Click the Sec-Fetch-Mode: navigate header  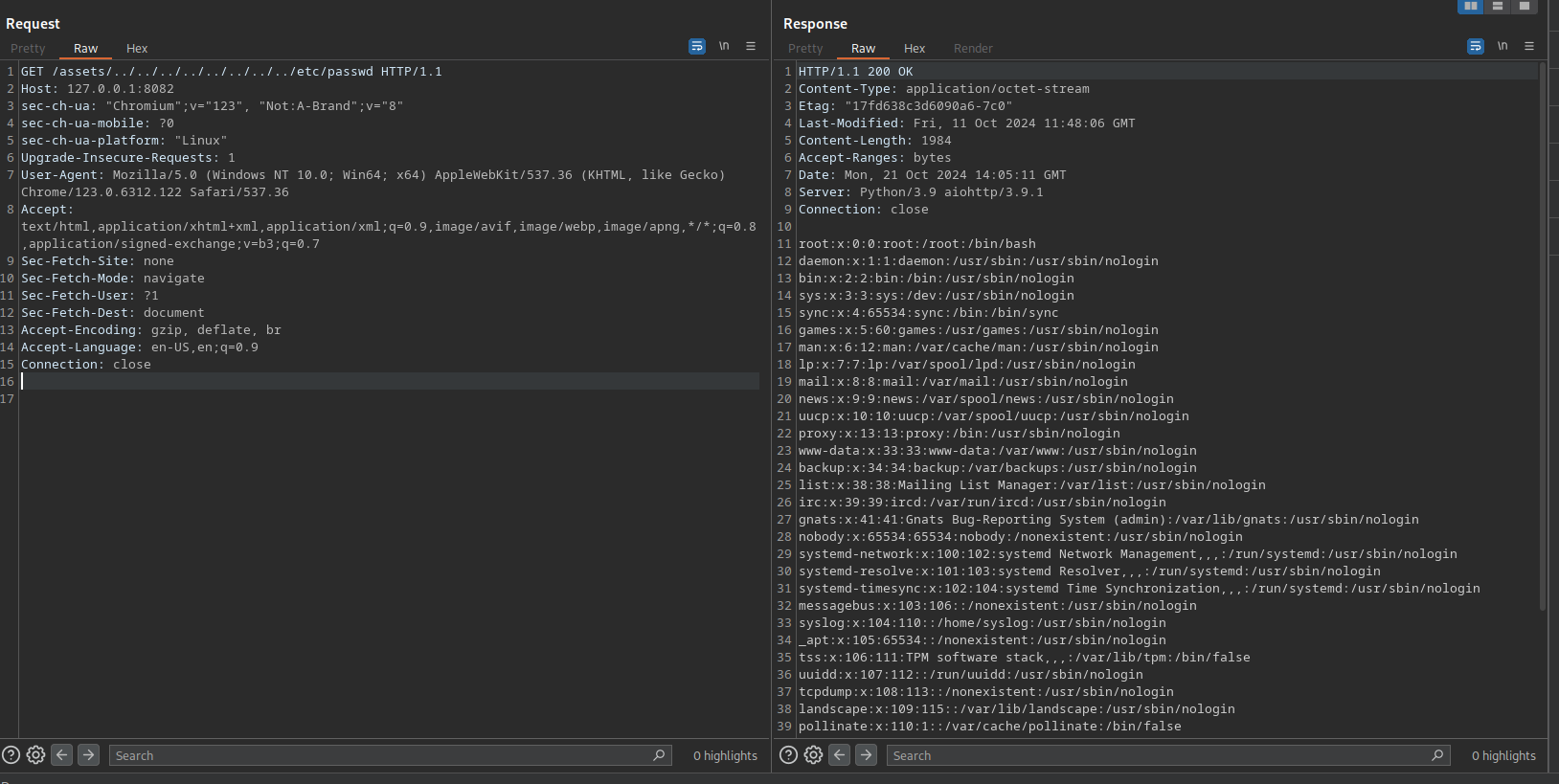coord(113,279)
